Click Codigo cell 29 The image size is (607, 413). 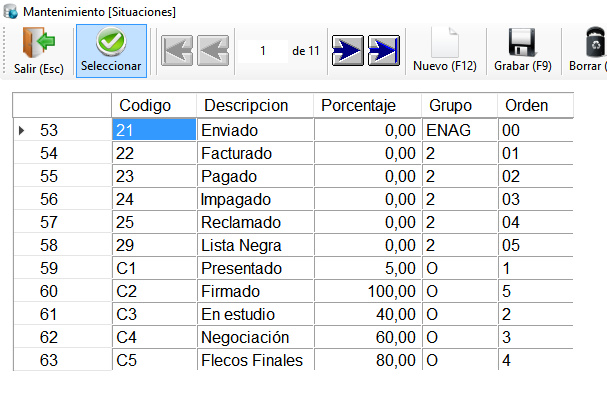coord(154,245)
